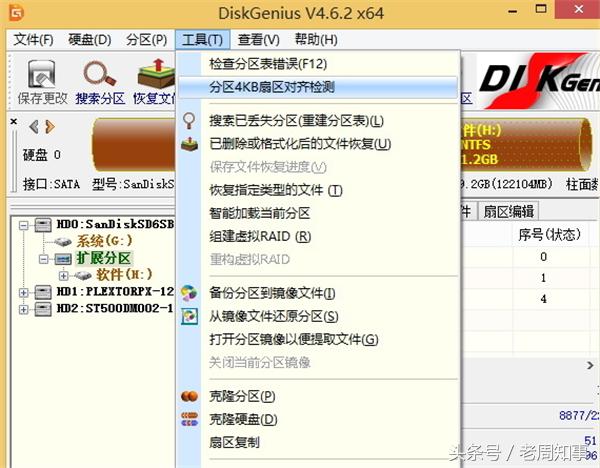Choose 组建虚拟RAID entry
Image resolution: width=600 pixels, height=468 pixels.
click(x=318, y=236)
